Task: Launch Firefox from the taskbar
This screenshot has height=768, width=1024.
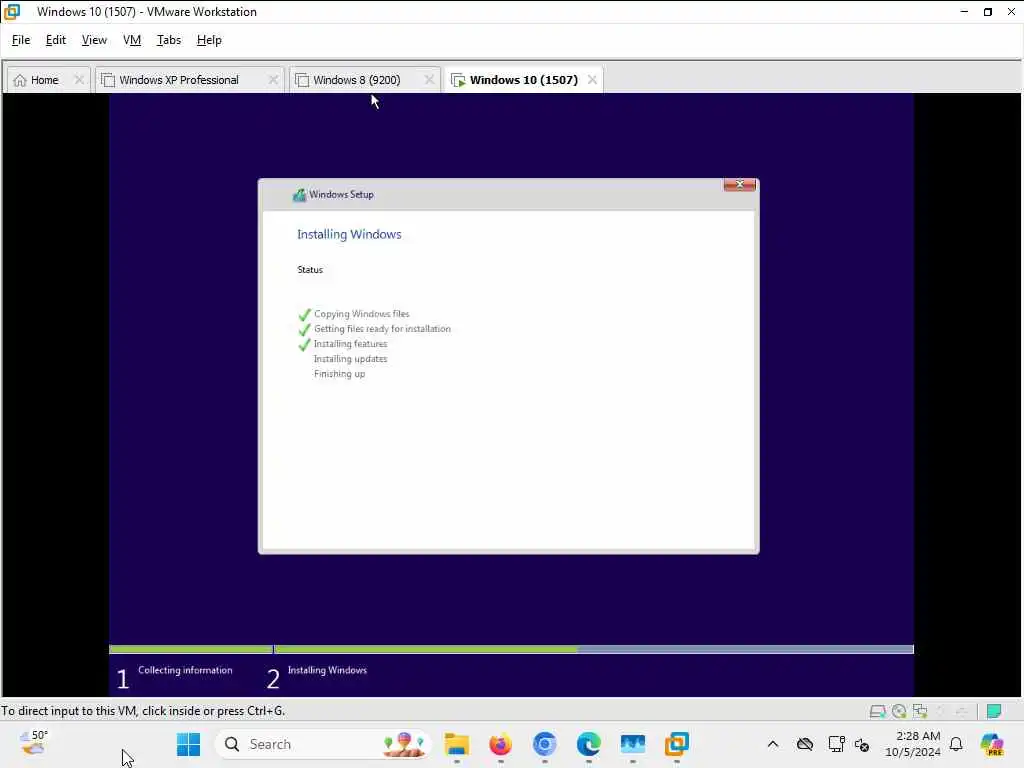Action: click(501, 744)
